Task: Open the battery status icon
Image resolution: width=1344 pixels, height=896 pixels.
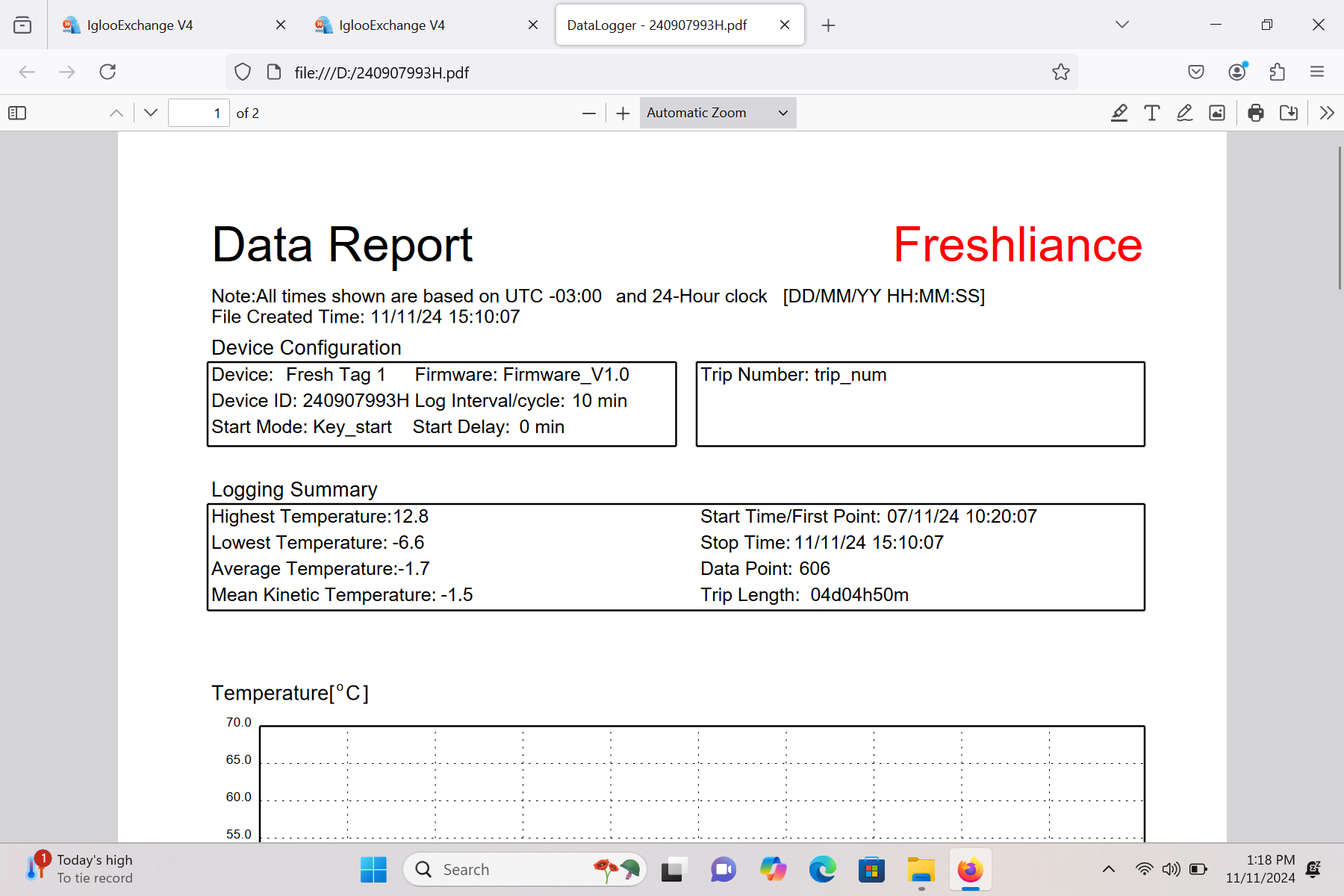Action: click(1198, 868)
